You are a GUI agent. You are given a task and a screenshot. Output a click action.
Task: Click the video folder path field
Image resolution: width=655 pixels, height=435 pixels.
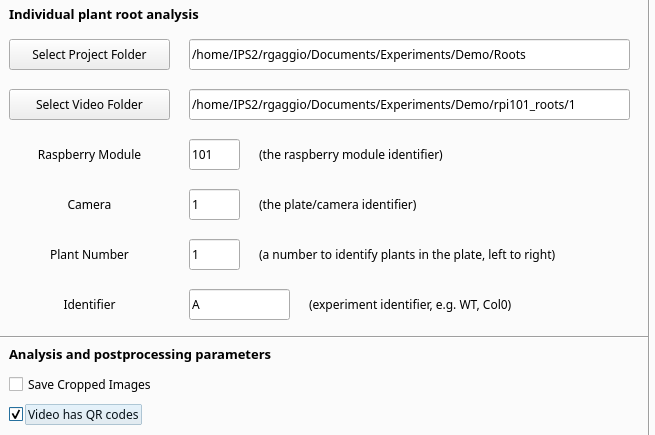point(408,104)
